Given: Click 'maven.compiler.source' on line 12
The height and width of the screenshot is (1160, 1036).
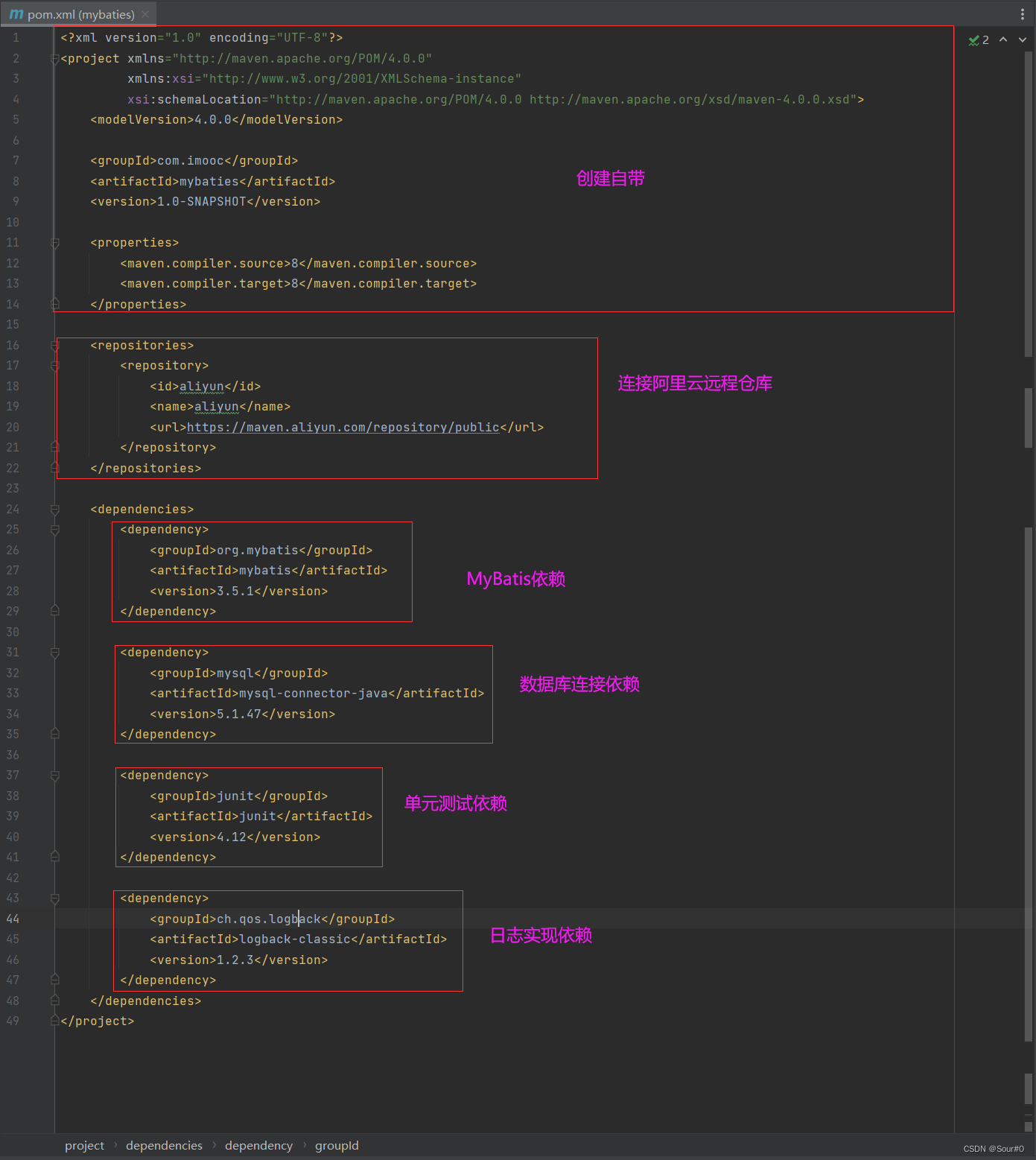Looking at the screenshot, I should [205, 264].
